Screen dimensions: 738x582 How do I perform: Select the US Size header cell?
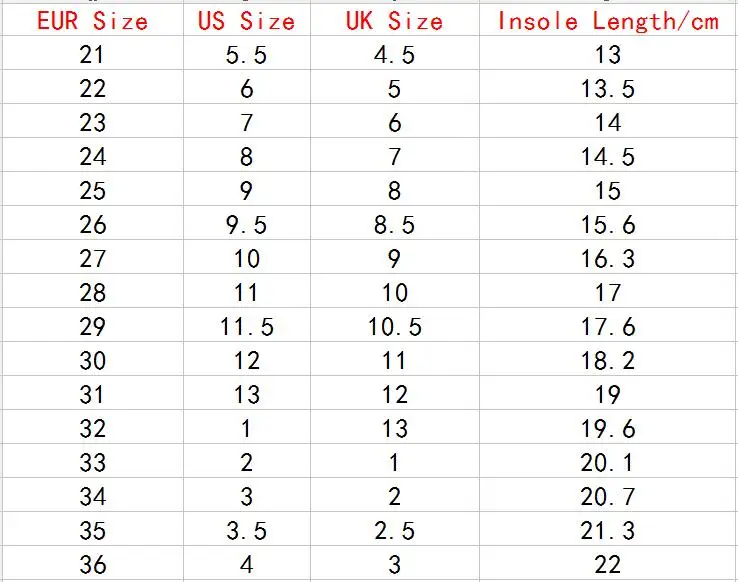click(247, 19)
